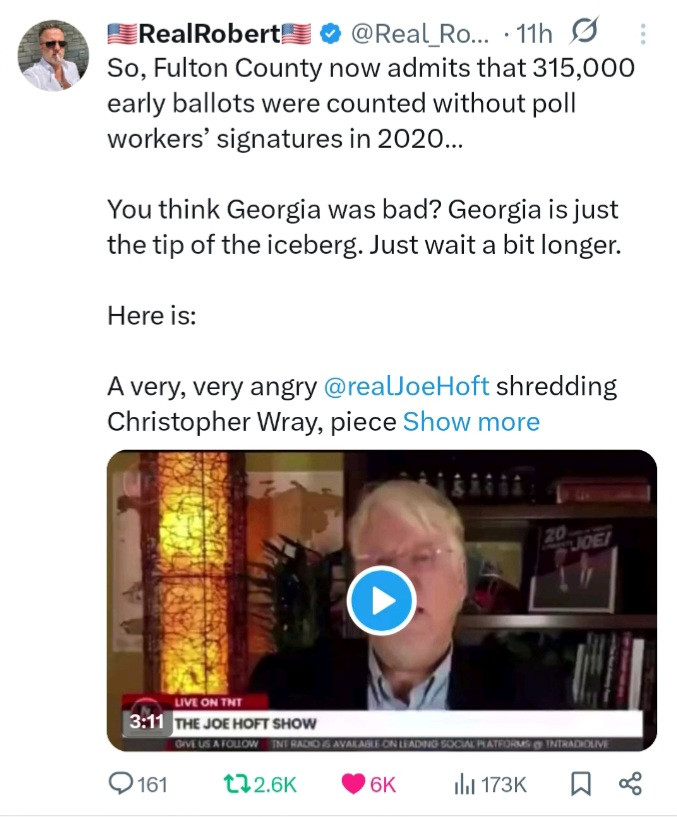Click the slashed-circle Grok icon
The width and height of the screenshot is (677, 817).
581,34
